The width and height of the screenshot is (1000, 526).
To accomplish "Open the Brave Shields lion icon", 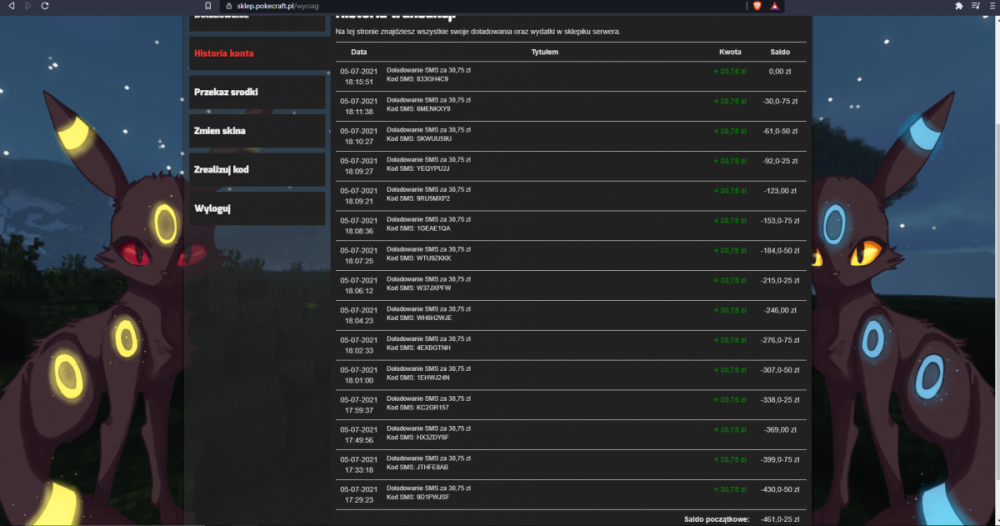I will (x=757, y=6).
